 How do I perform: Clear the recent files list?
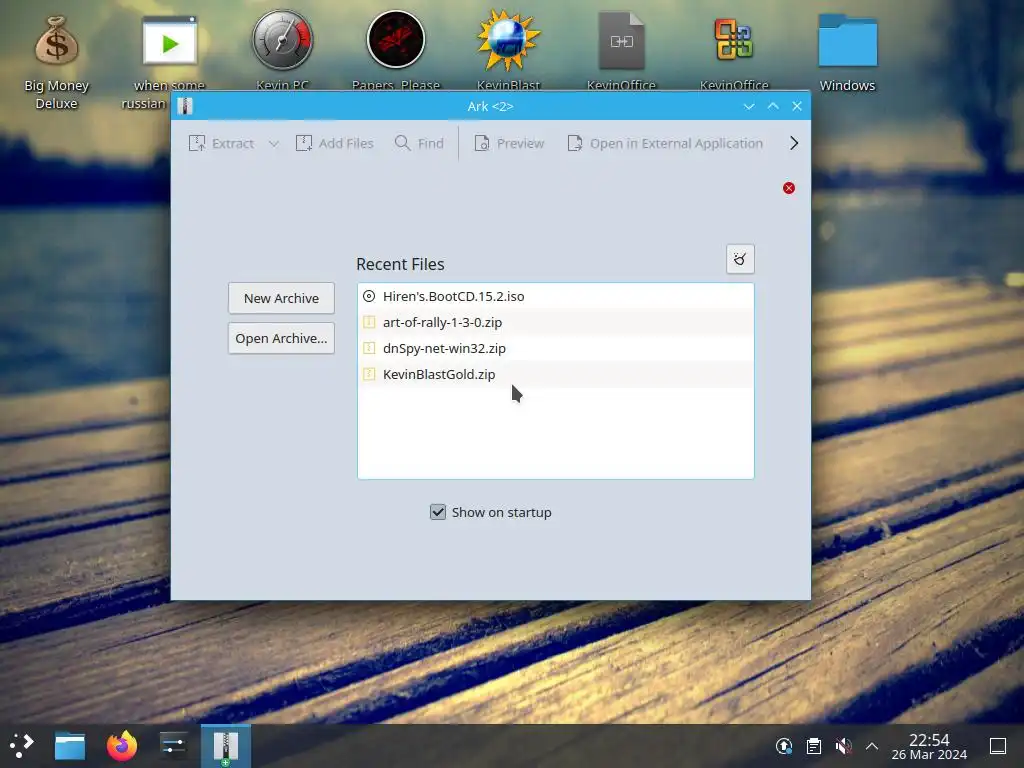pos(740,259)
